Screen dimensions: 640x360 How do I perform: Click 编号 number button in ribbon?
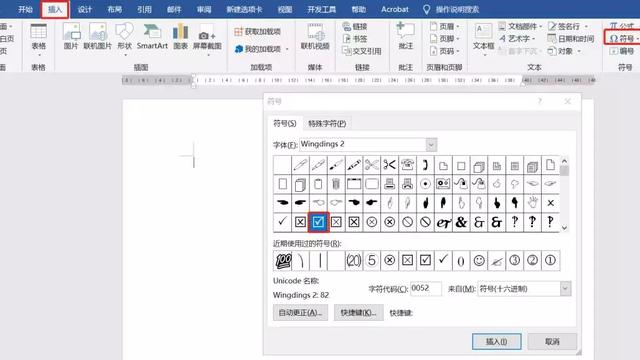coord(622,51)
